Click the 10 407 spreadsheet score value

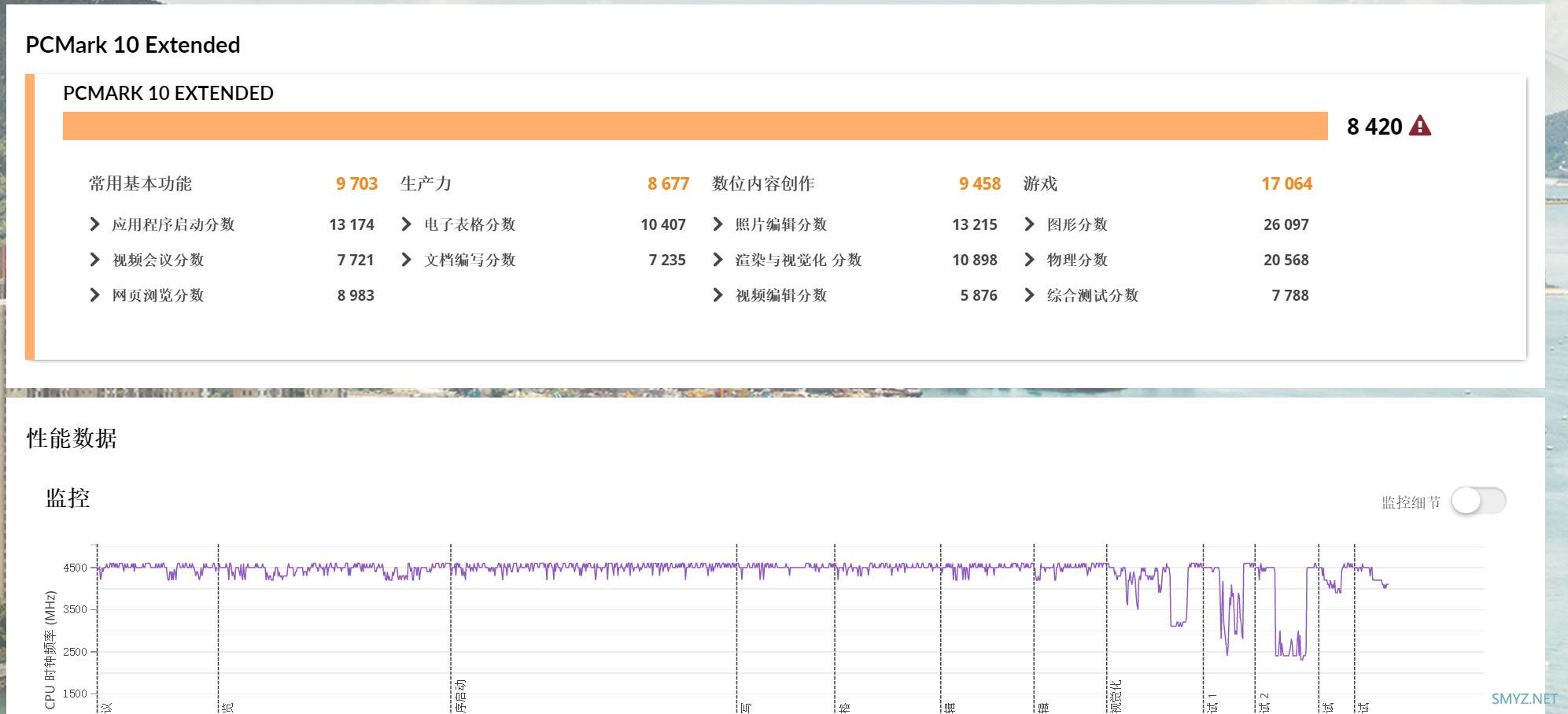click(663, 224)
